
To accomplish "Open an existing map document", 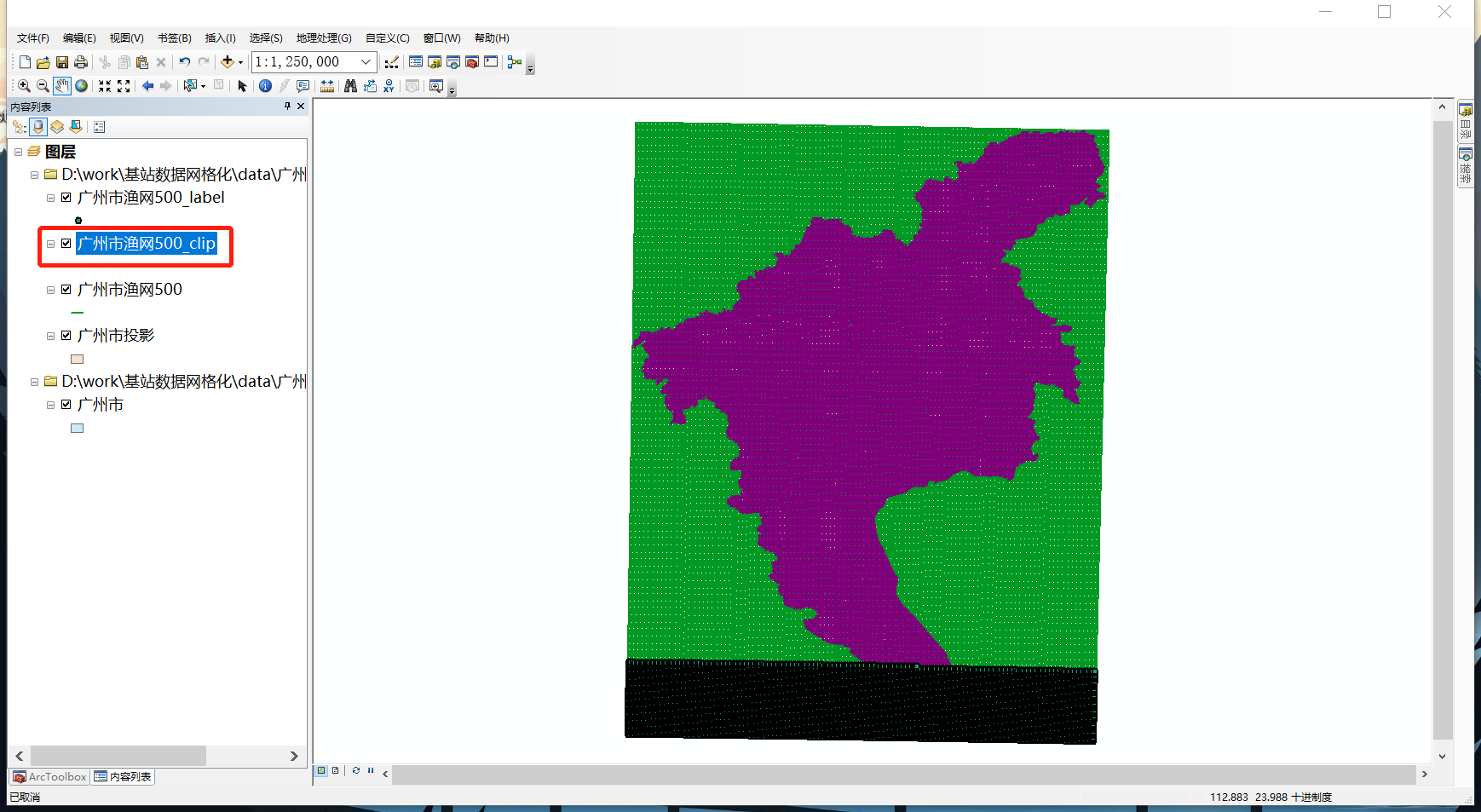I will (x=43, y=62).
